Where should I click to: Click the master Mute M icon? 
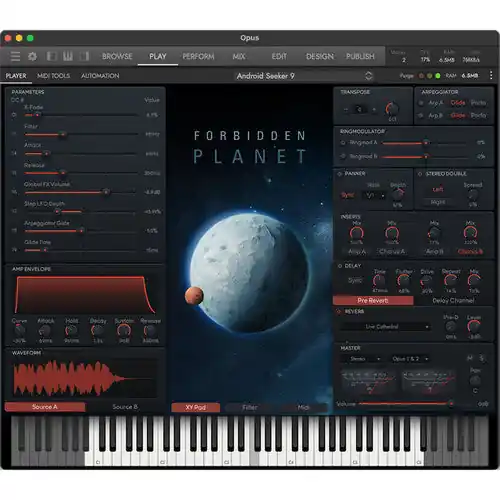pyautogui.click(x=470, y=358)
